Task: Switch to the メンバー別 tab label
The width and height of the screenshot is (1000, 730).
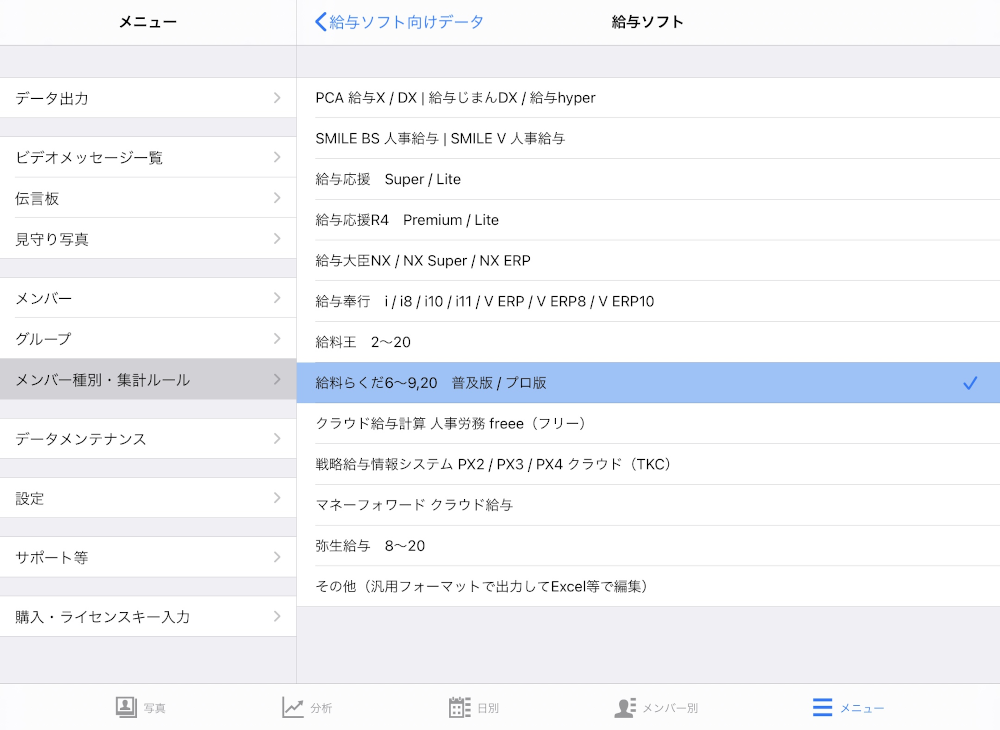Action: pyautogui.click(x=670, y=708)
